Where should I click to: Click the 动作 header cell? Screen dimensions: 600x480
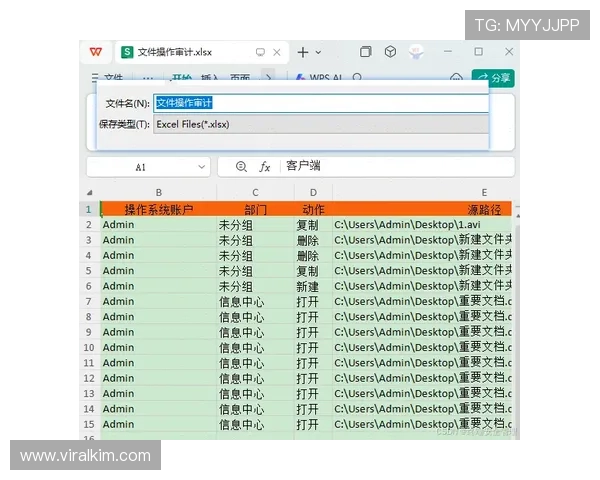tap(313, 209)
